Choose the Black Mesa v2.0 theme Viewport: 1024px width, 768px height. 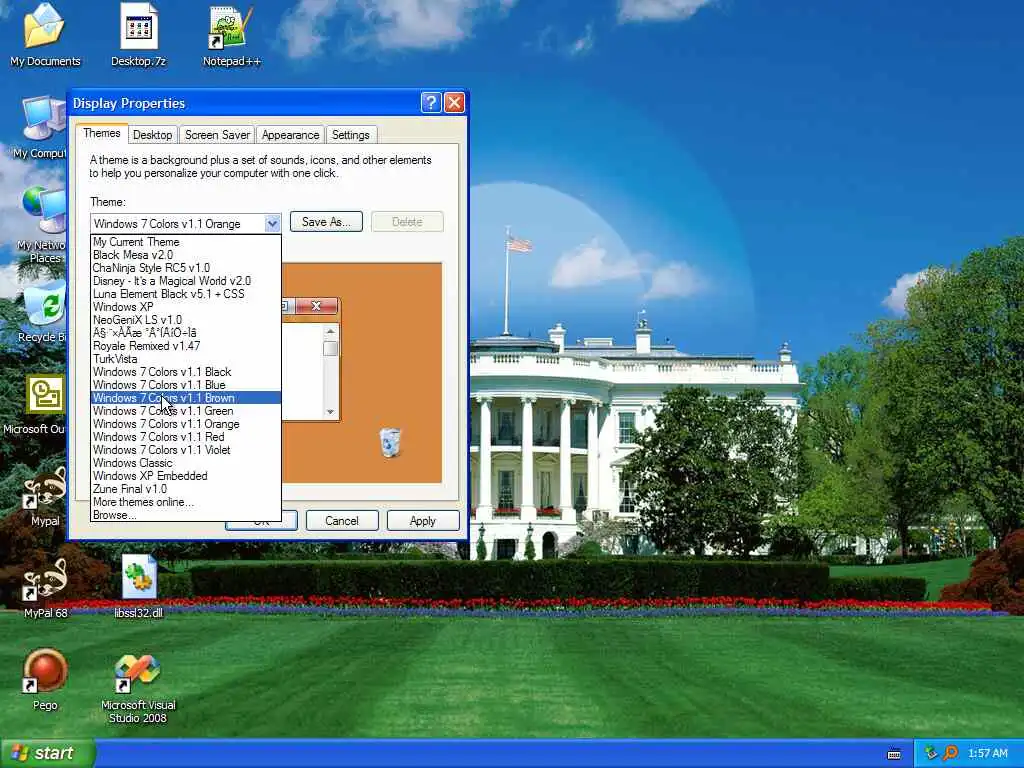point(185,255)
